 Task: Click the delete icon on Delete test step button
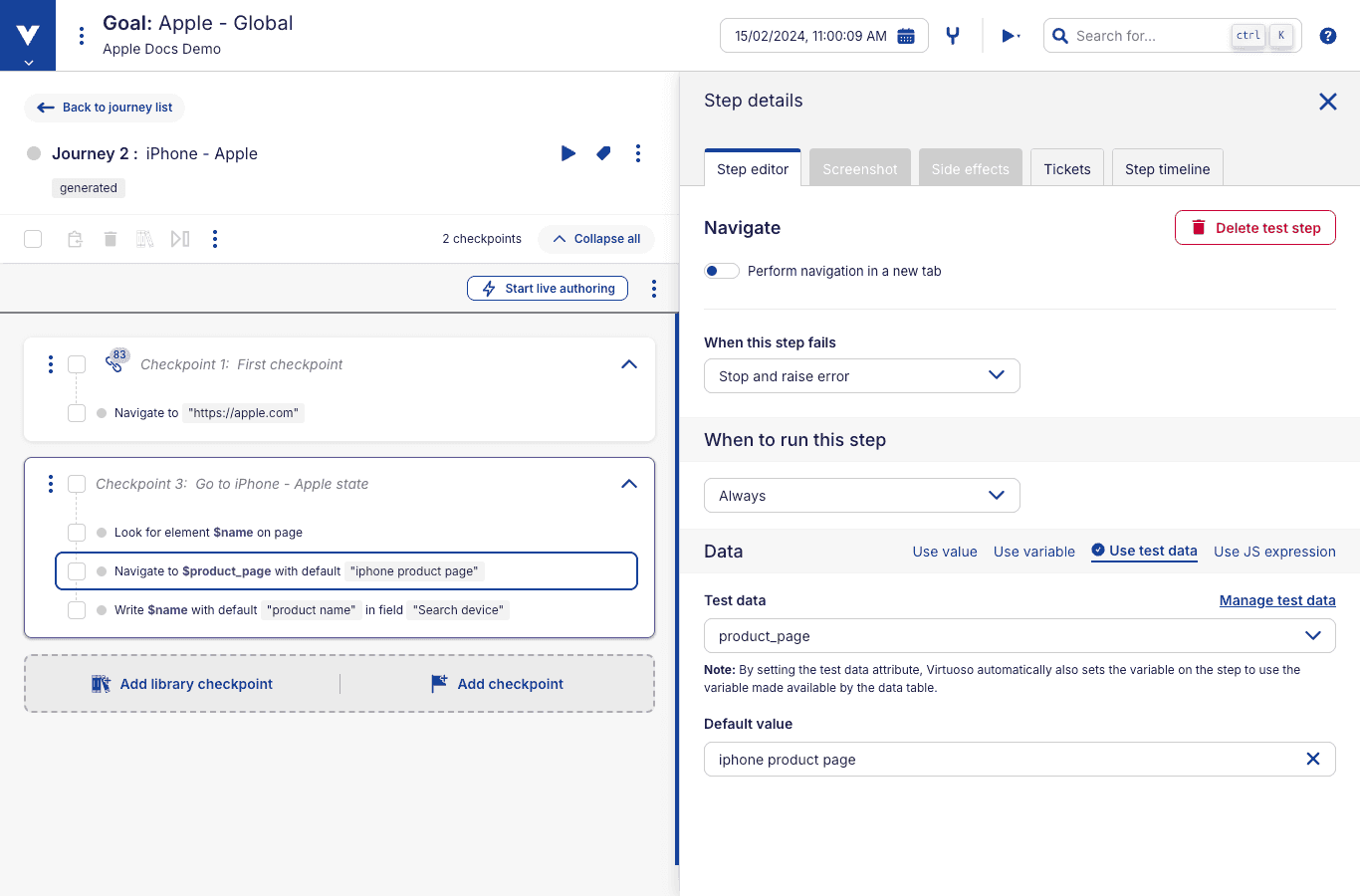tap(1198, 227)
